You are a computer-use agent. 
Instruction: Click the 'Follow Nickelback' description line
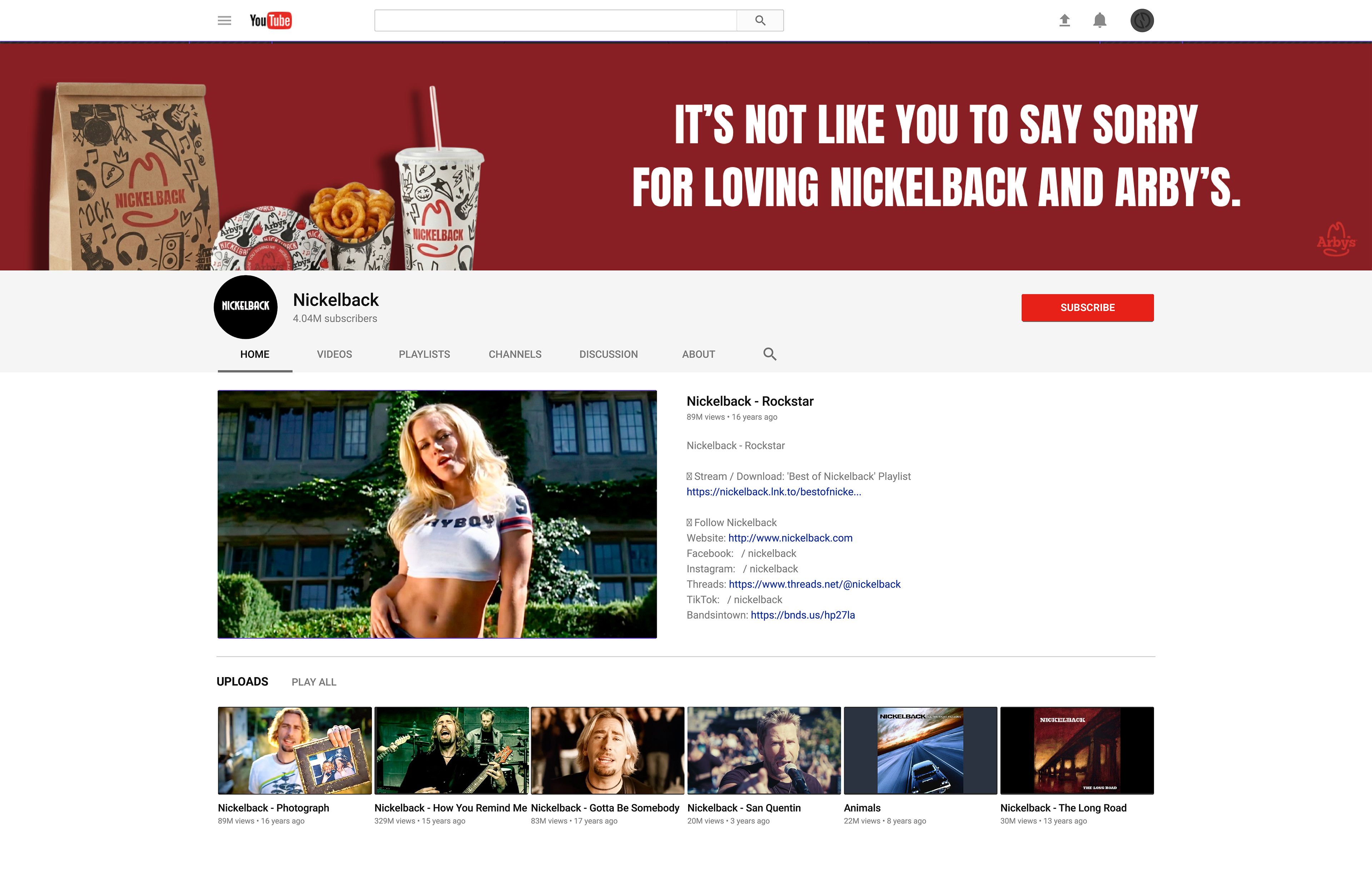tap(732, 522)
